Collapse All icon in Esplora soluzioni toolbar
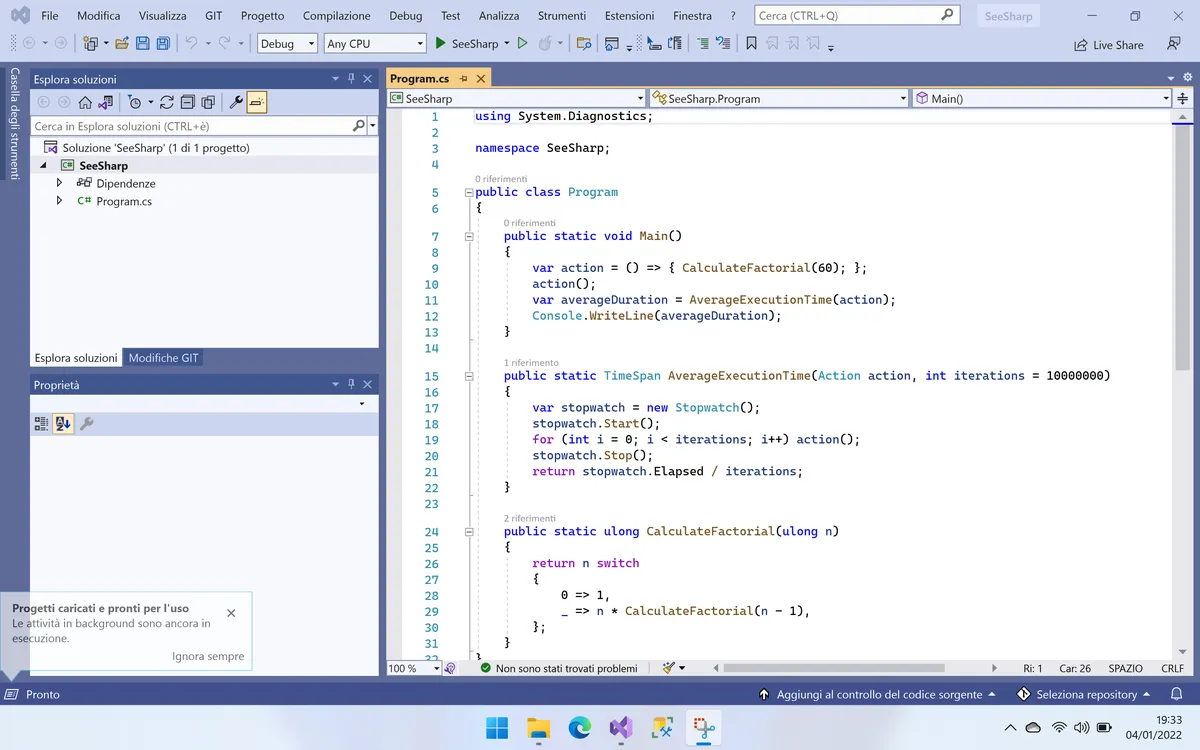The height and width of the screenshot is (750, 1200). click(x=187, y=102)
